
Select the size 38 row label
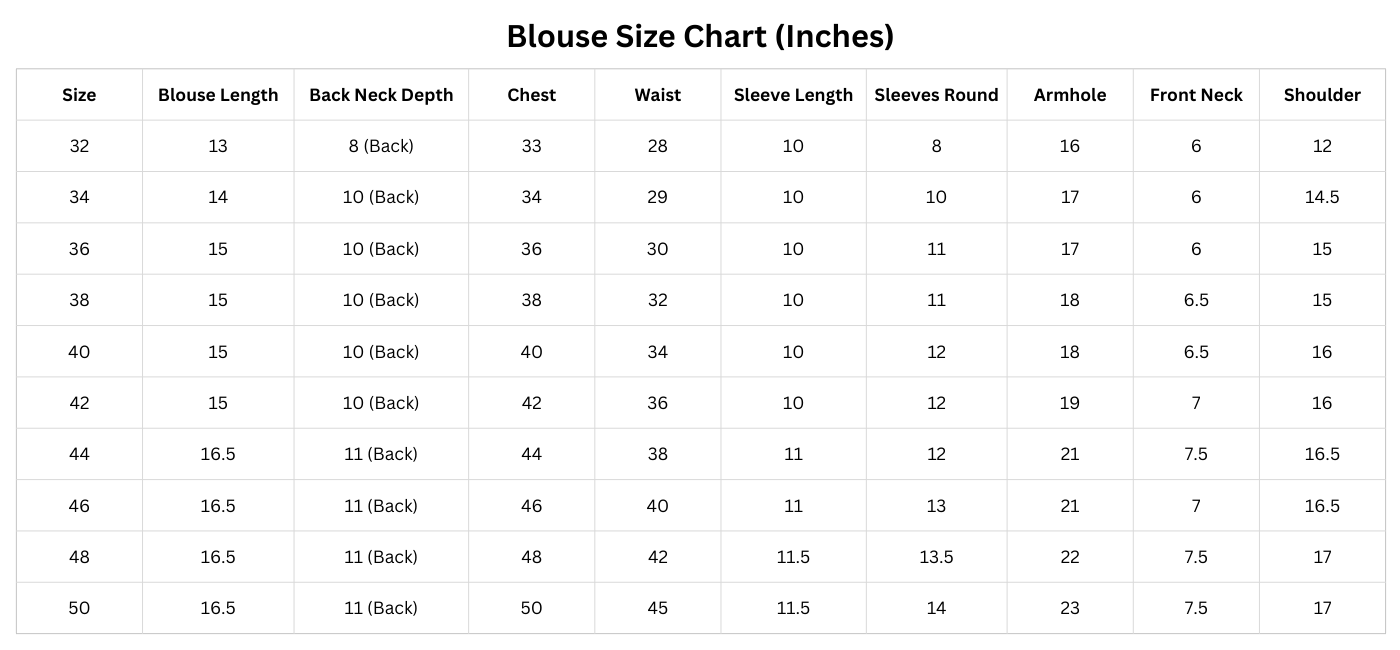tap(79, 300)
